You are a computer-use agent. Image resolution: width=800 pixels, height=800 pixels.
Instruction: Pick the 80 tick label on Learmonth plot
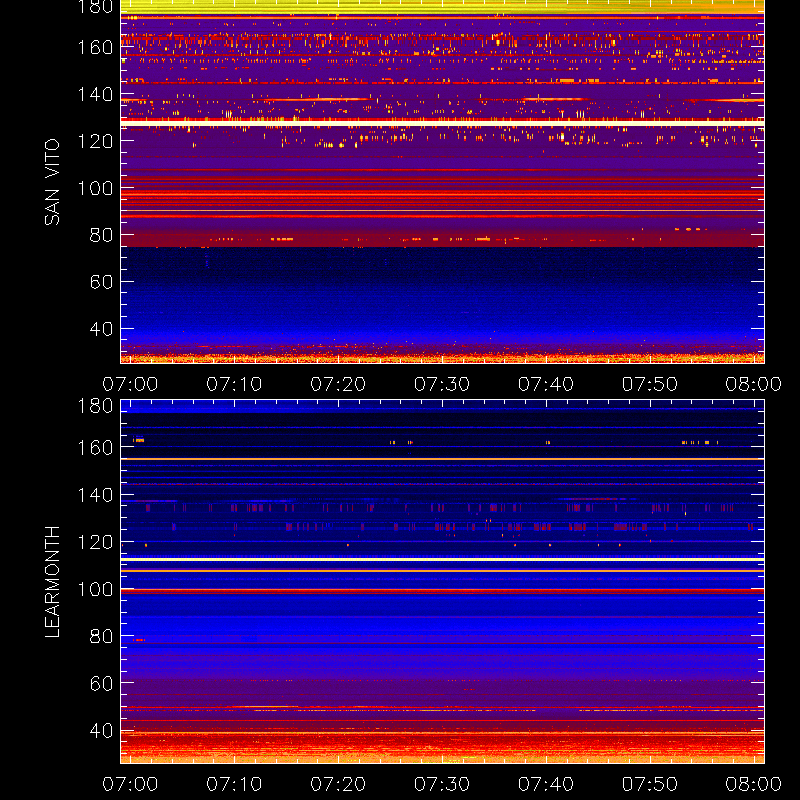(101, 636)
